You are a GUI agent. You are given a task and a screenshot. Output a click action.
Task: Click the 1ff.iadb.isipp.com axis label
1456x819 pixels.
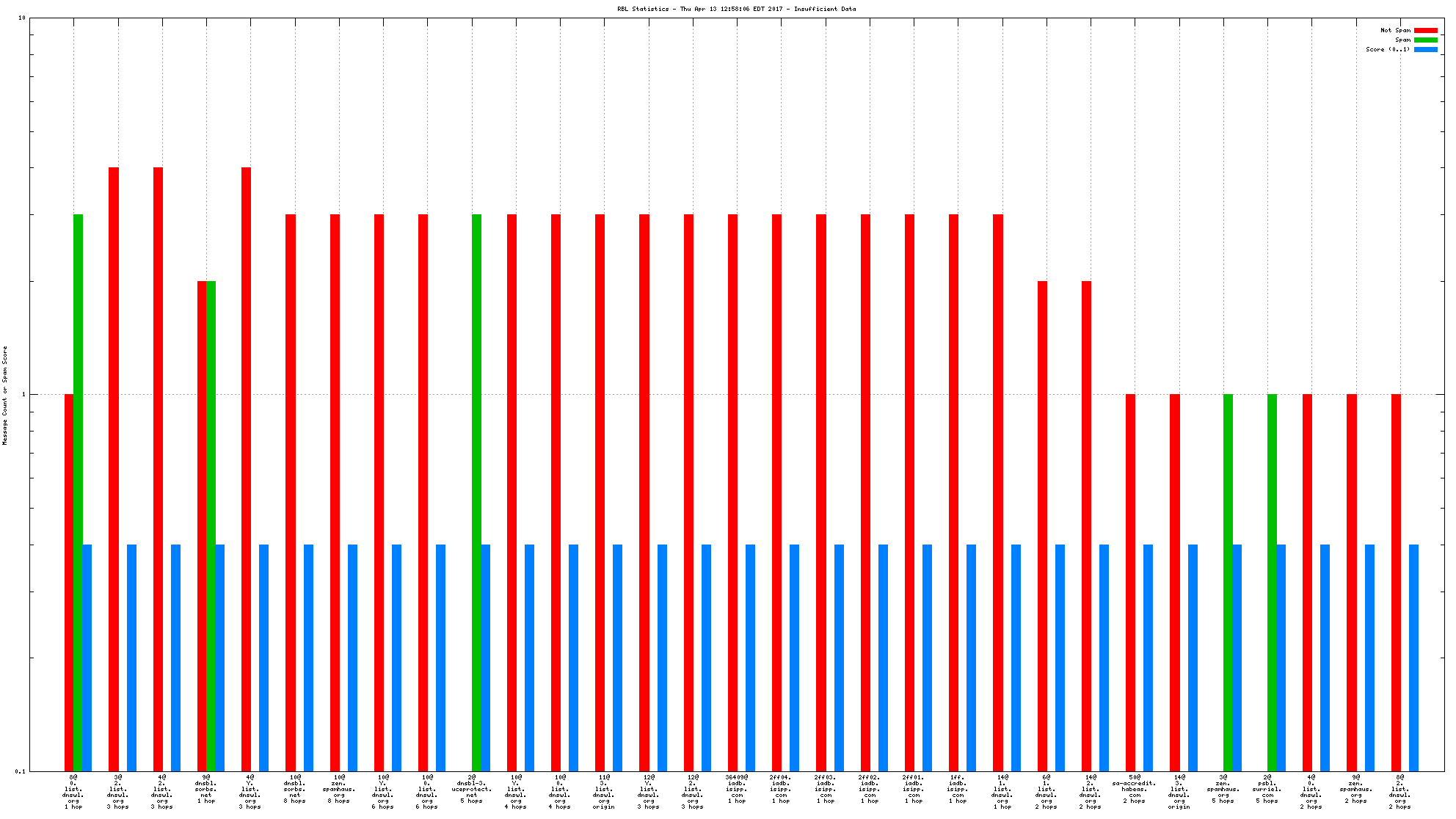pyautogui.click(x=958, y=789)
